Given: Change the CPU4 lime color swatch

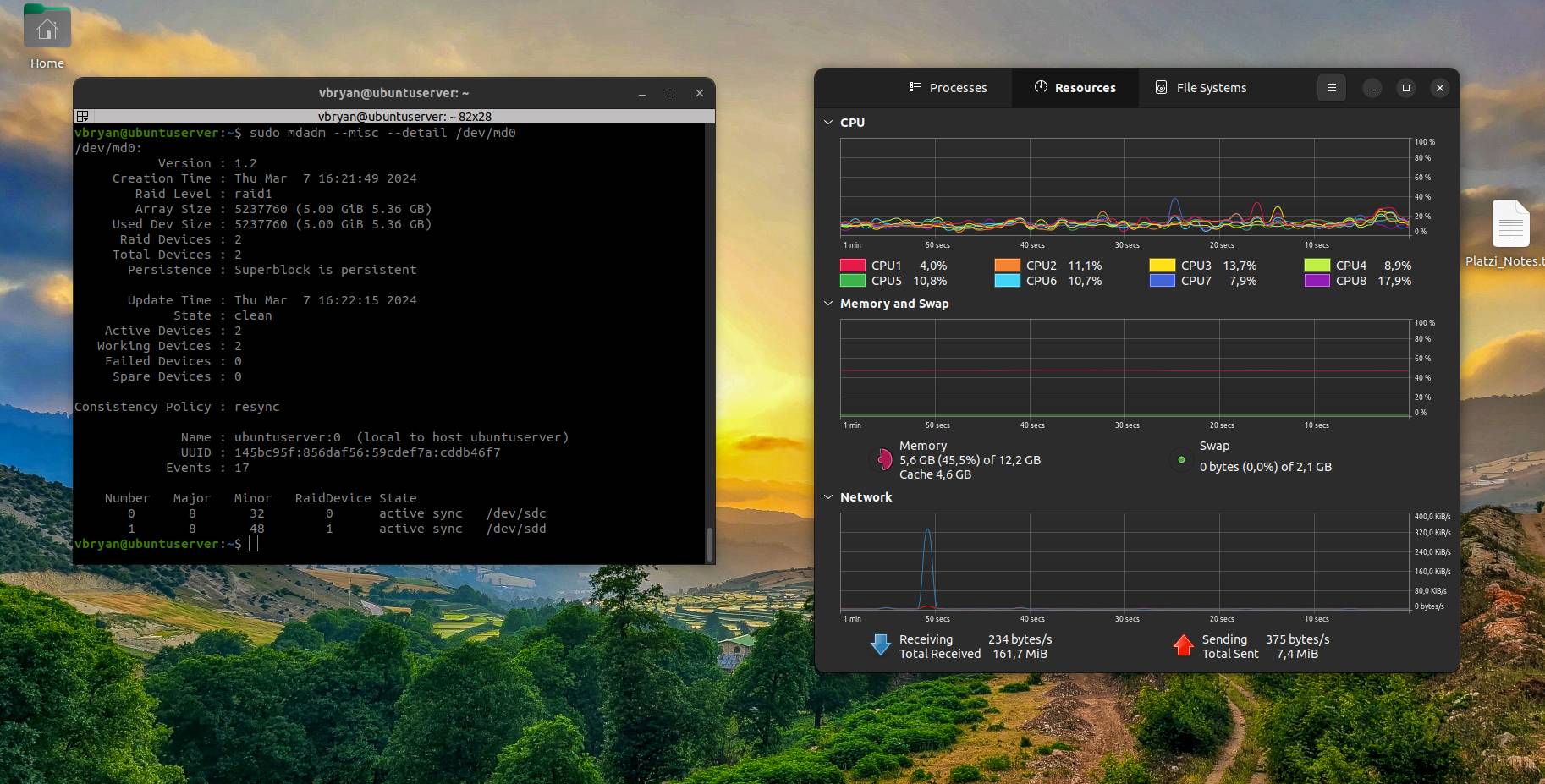Looking at the screenshot, I should point(1317,266).
